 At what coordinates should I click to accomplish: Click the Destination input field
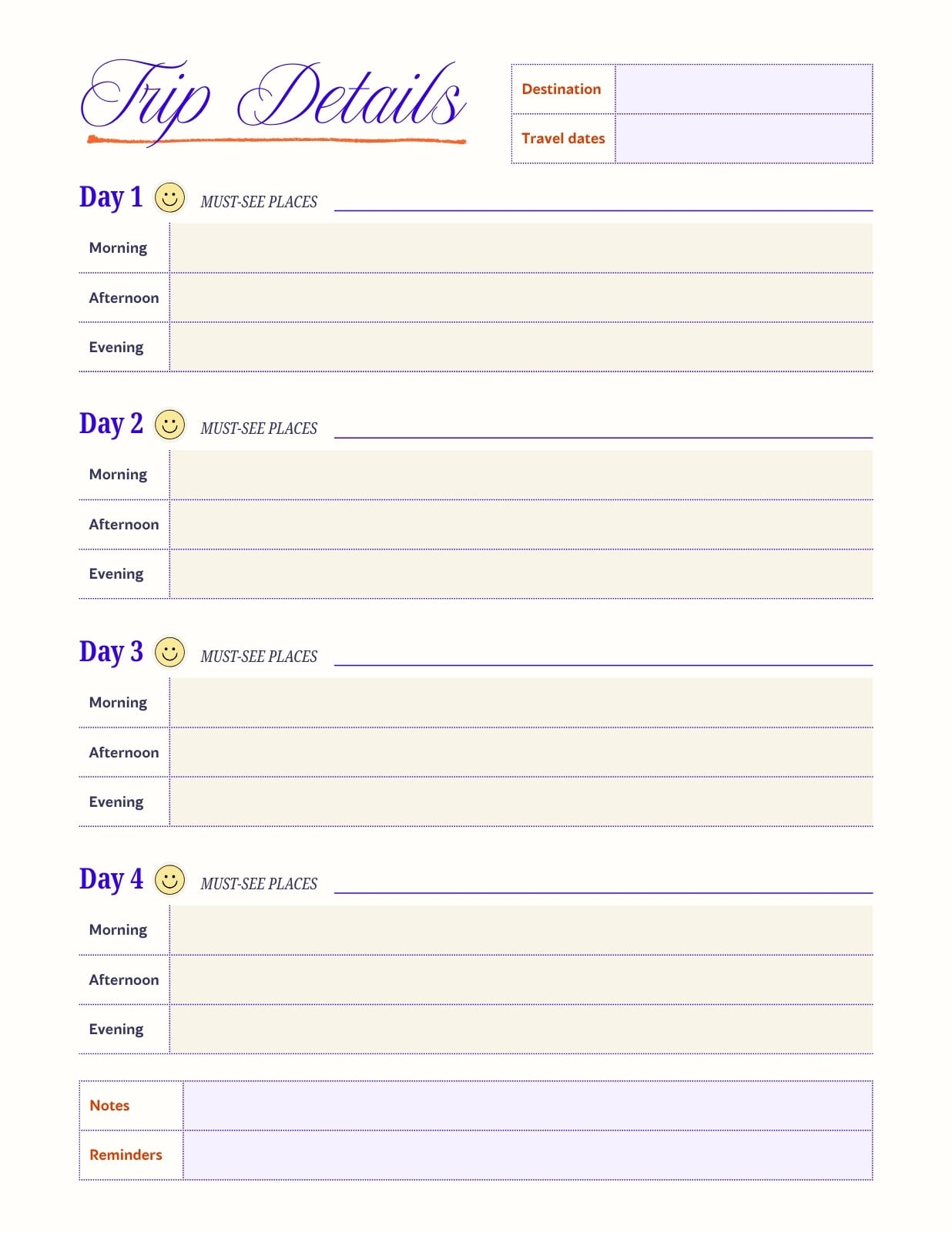tap(743, 89)
